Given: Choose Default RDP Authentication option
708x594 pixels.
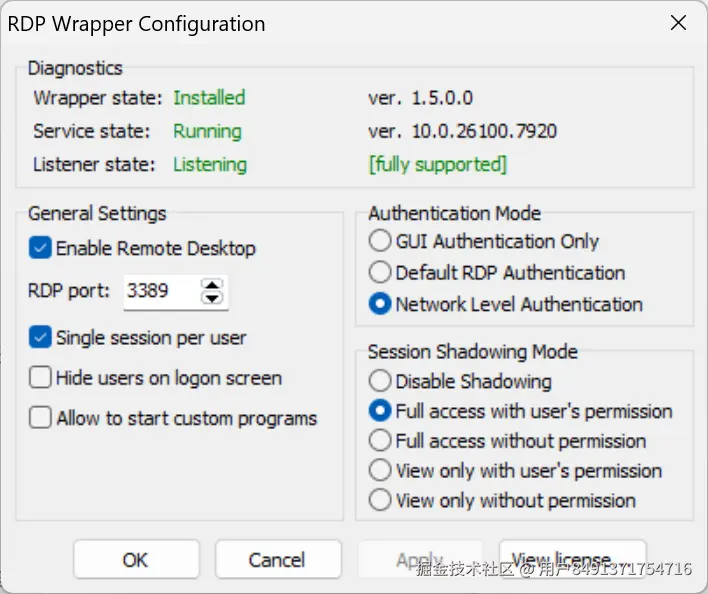Looking at the screenshot, I should (380, 272).
